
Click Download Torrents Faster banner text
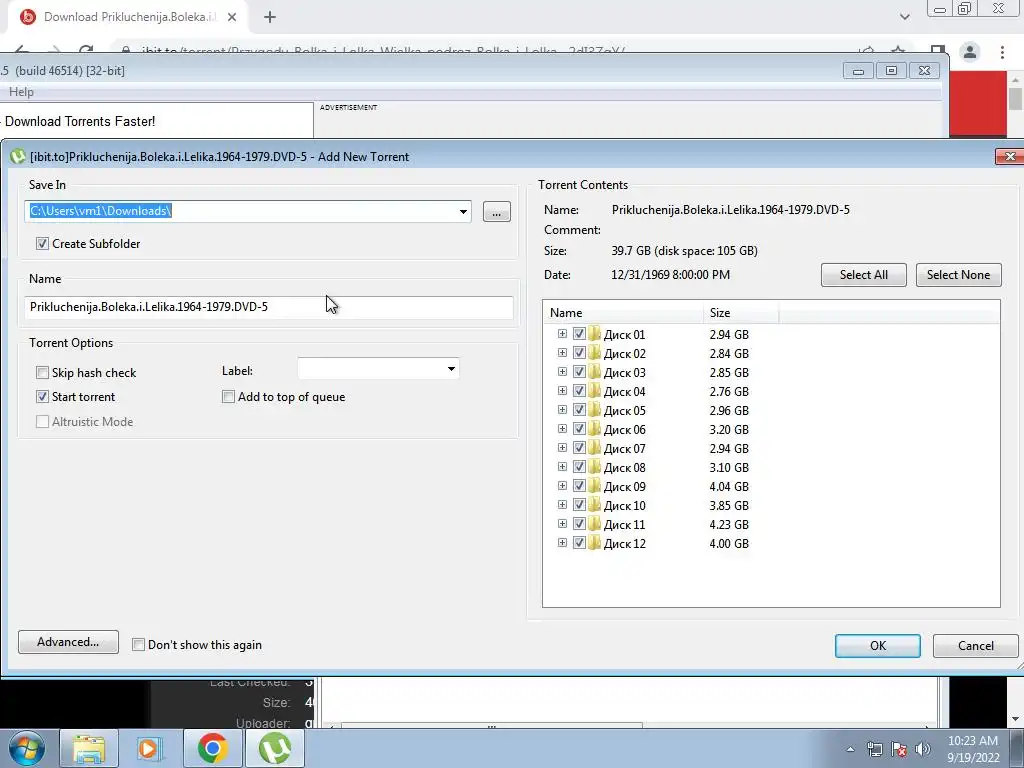point(80,121)
